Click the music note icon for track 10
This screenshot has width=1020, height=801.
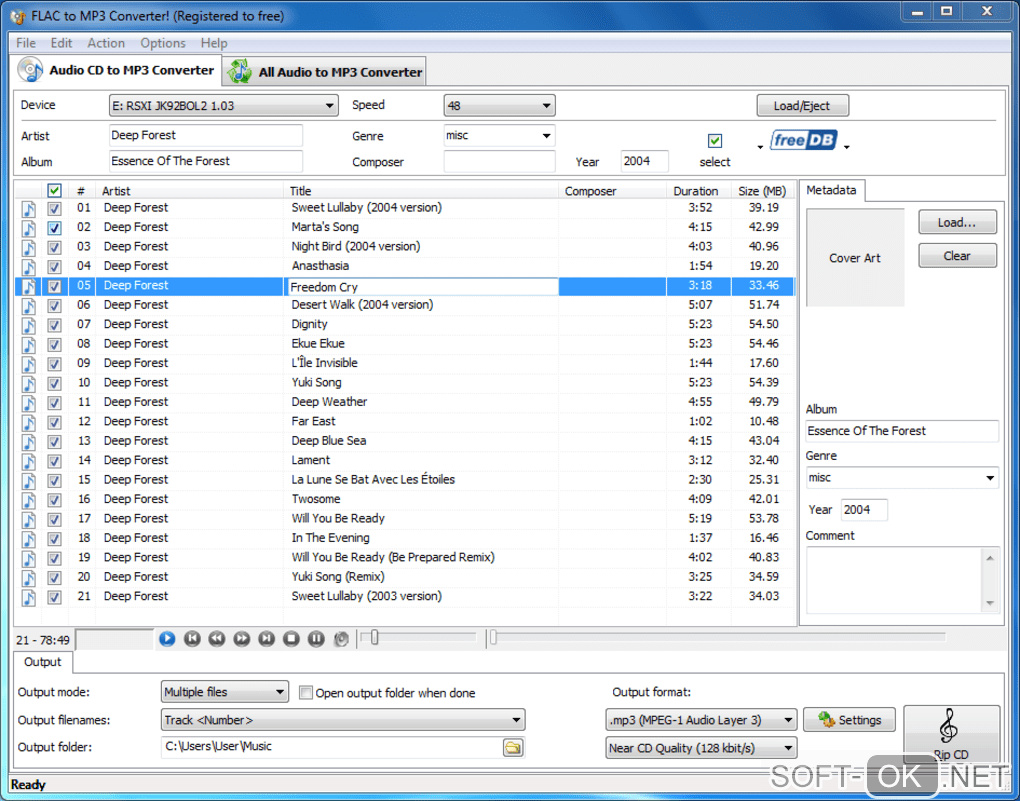[29, 383]
